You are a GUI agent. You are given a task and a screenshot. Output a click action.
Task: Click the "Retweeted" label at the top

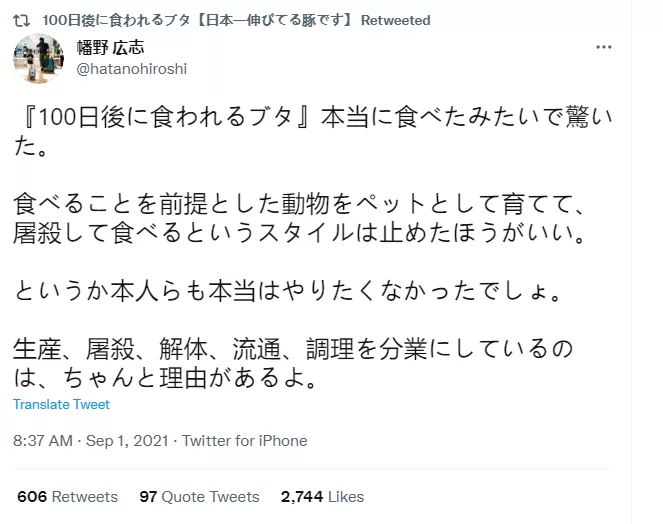[x=395, y=20]
